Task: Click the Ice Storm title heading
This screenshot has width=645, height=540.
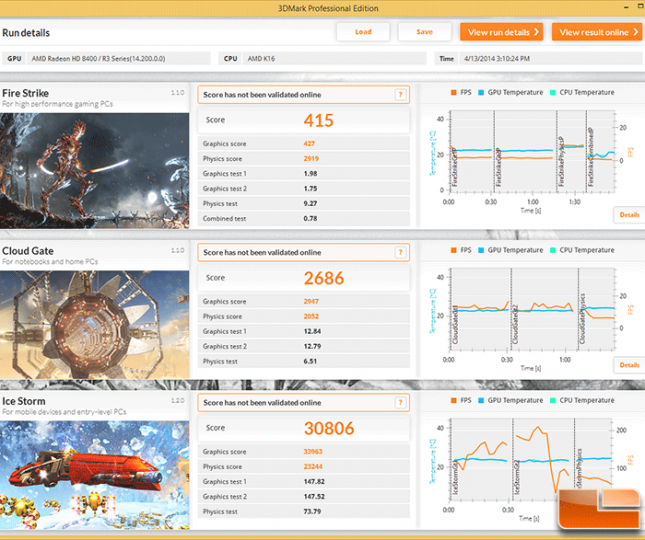Action: pos(23,401)
